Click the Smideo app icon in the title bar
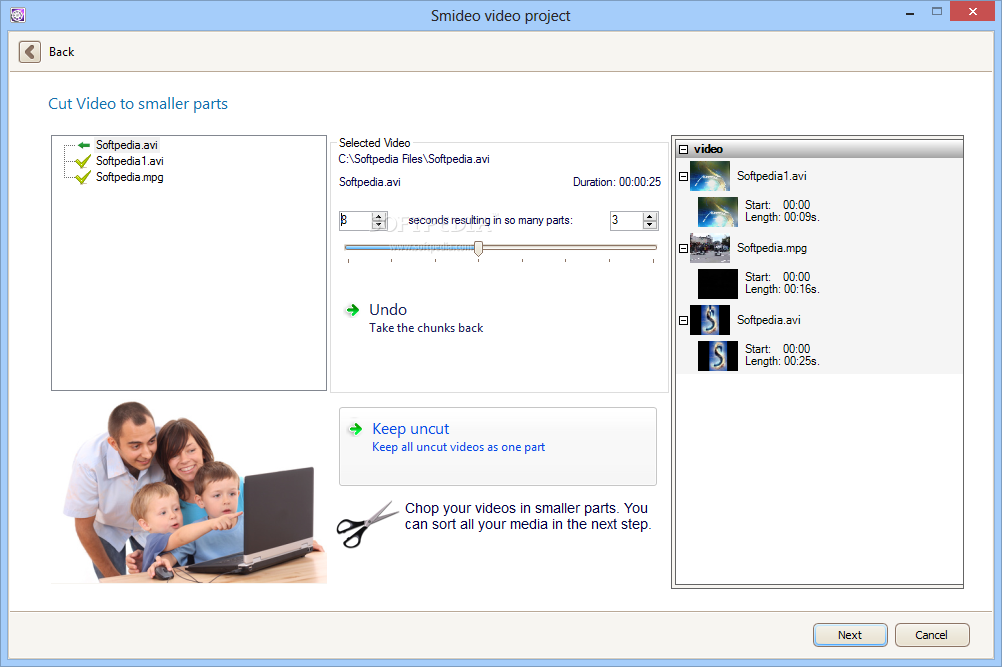 tap(18, 15)
